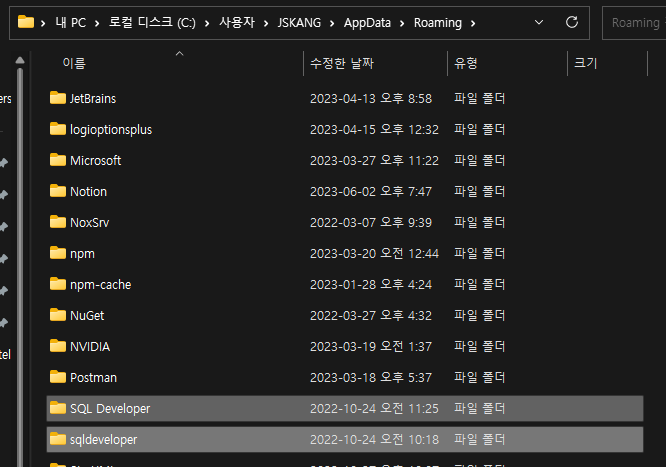This screenshot has height=467, width=666.
Task: Click date 2023-03-19 오전 1:37
Action: [371, 347]
